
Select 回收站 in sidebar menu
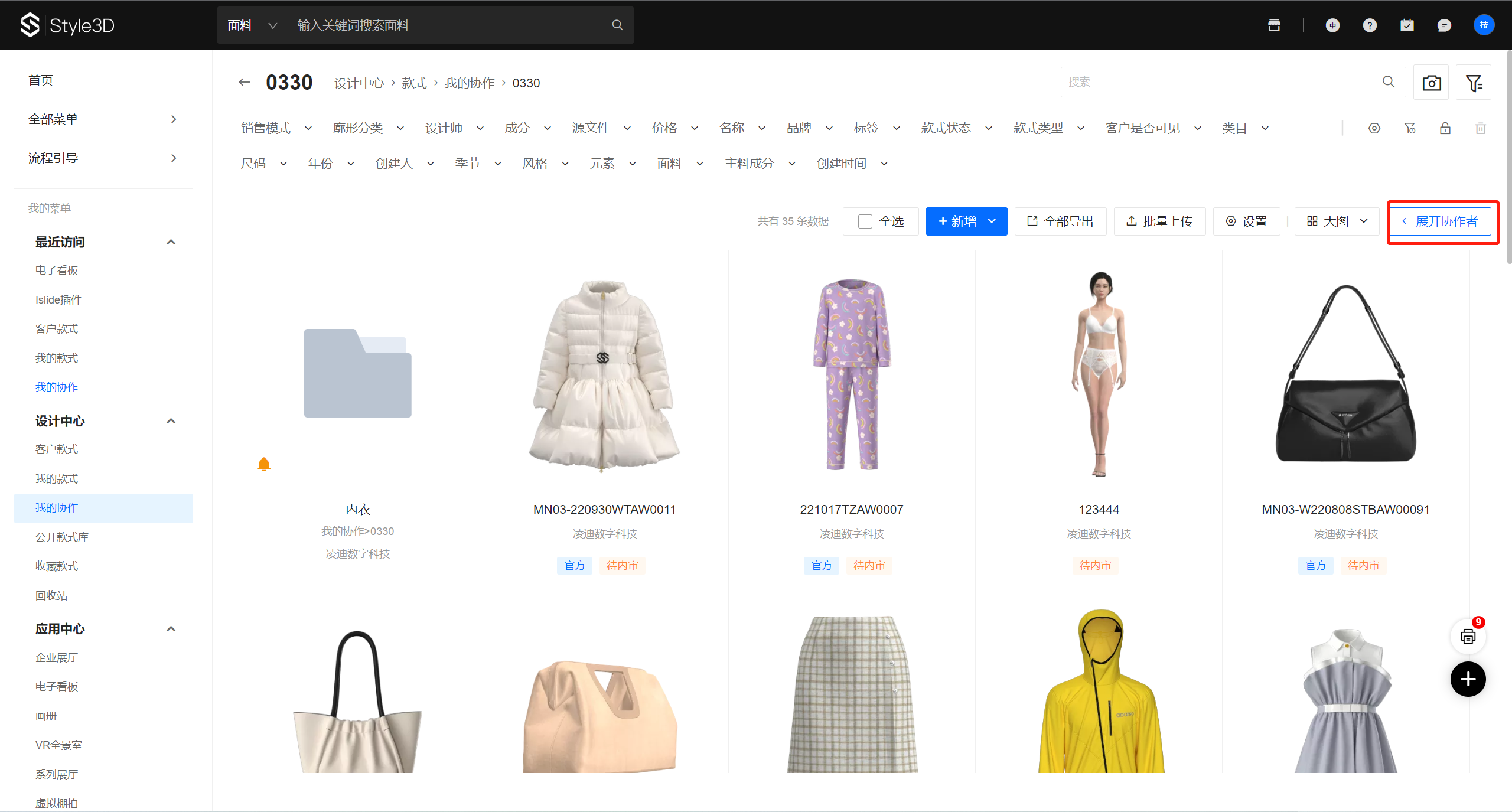pos(51,595)
